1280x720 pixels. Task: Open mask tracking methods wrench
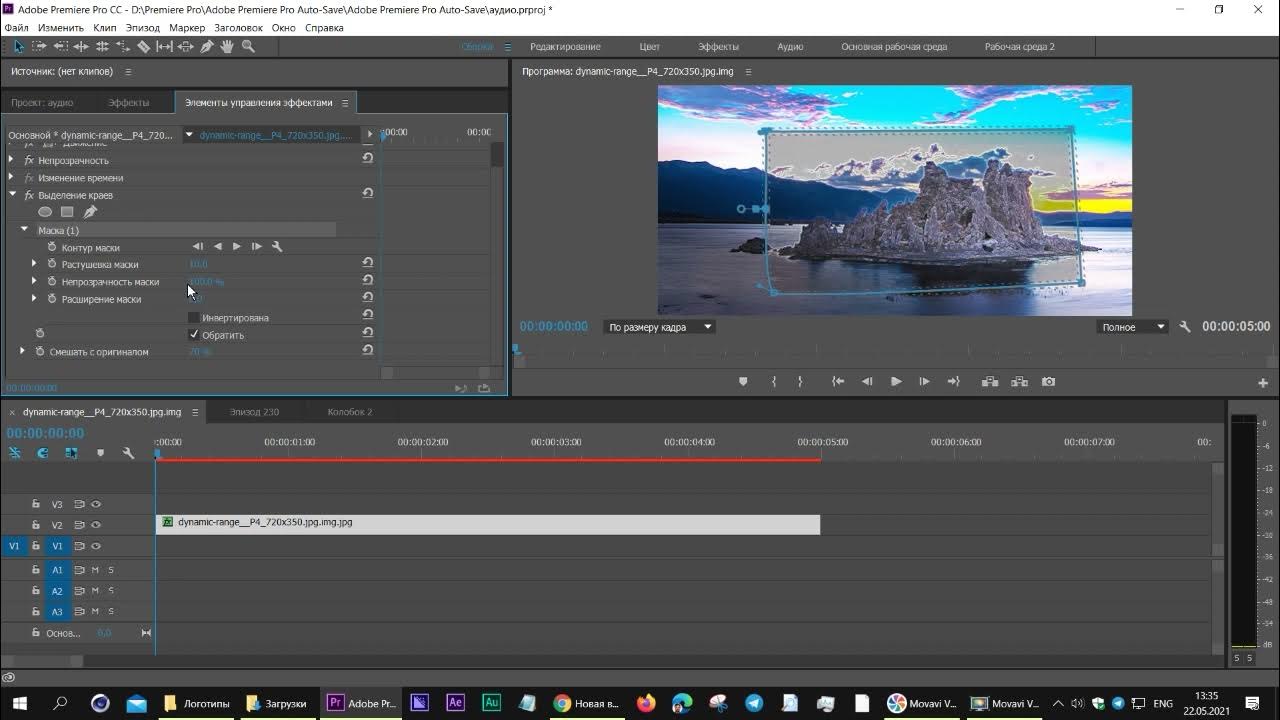pyautogui.click(x=277, y=246)
